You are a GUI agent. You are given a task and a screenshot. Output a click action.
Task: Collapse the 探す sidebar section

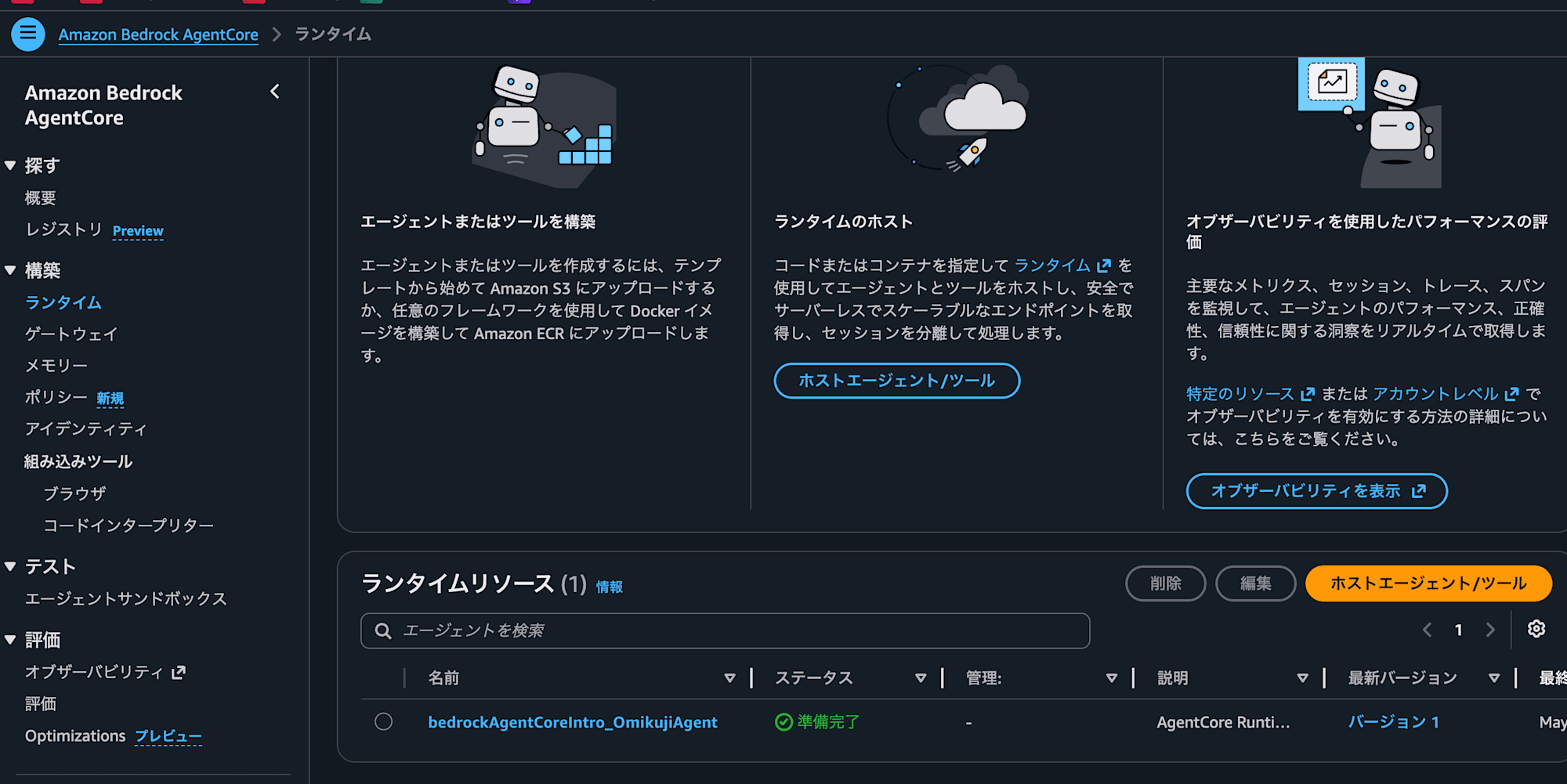point(10,165)
